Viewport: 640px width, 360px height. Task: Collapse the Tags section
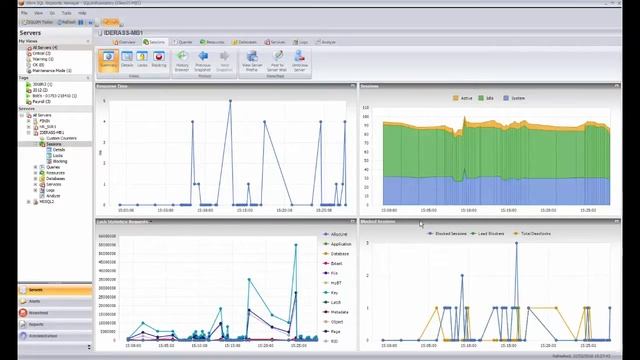(88, 78)
